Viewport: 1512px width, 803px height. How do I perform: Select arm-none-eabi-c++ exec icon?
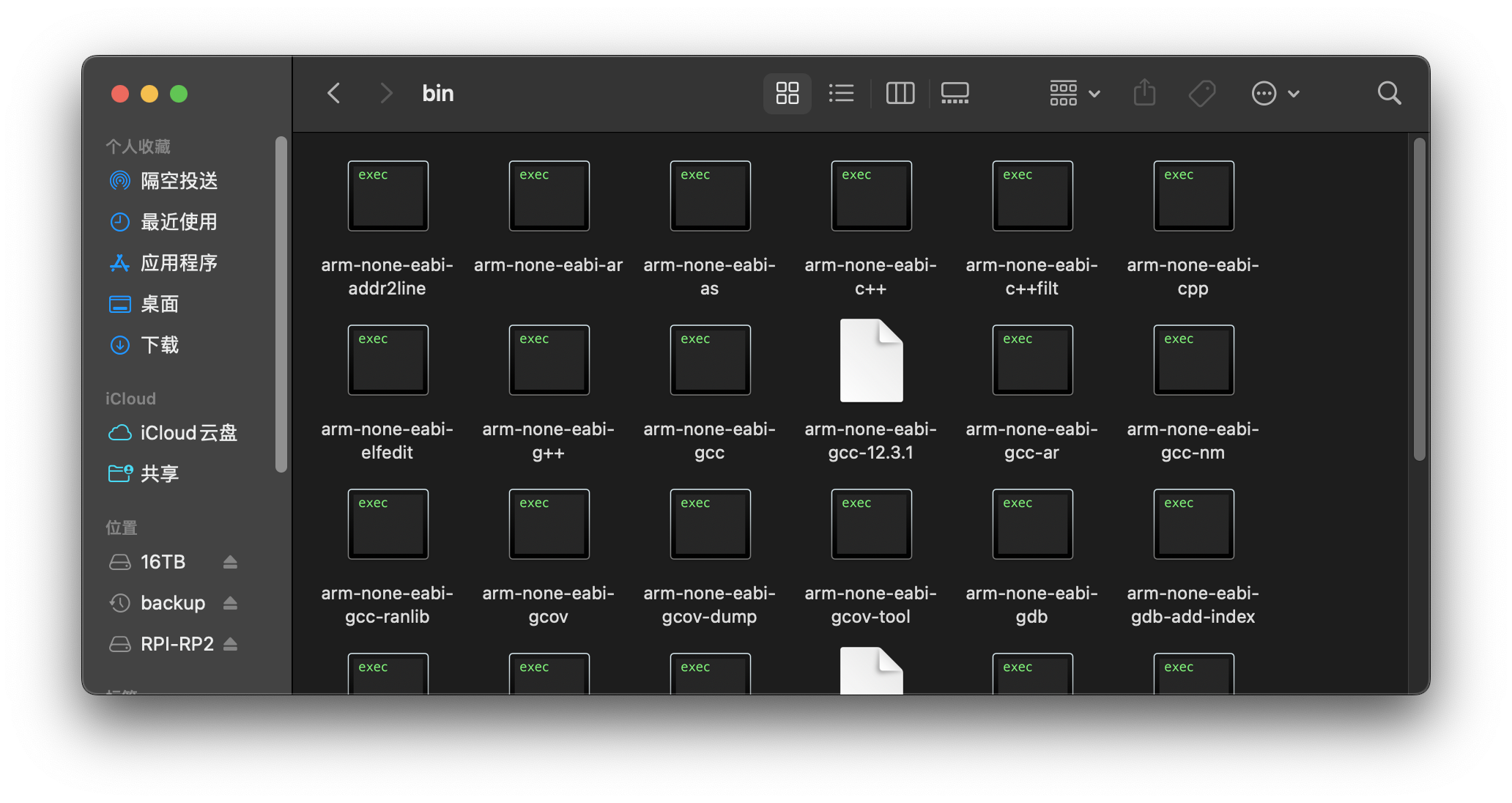pyautogui.click(x=871, y=196)
